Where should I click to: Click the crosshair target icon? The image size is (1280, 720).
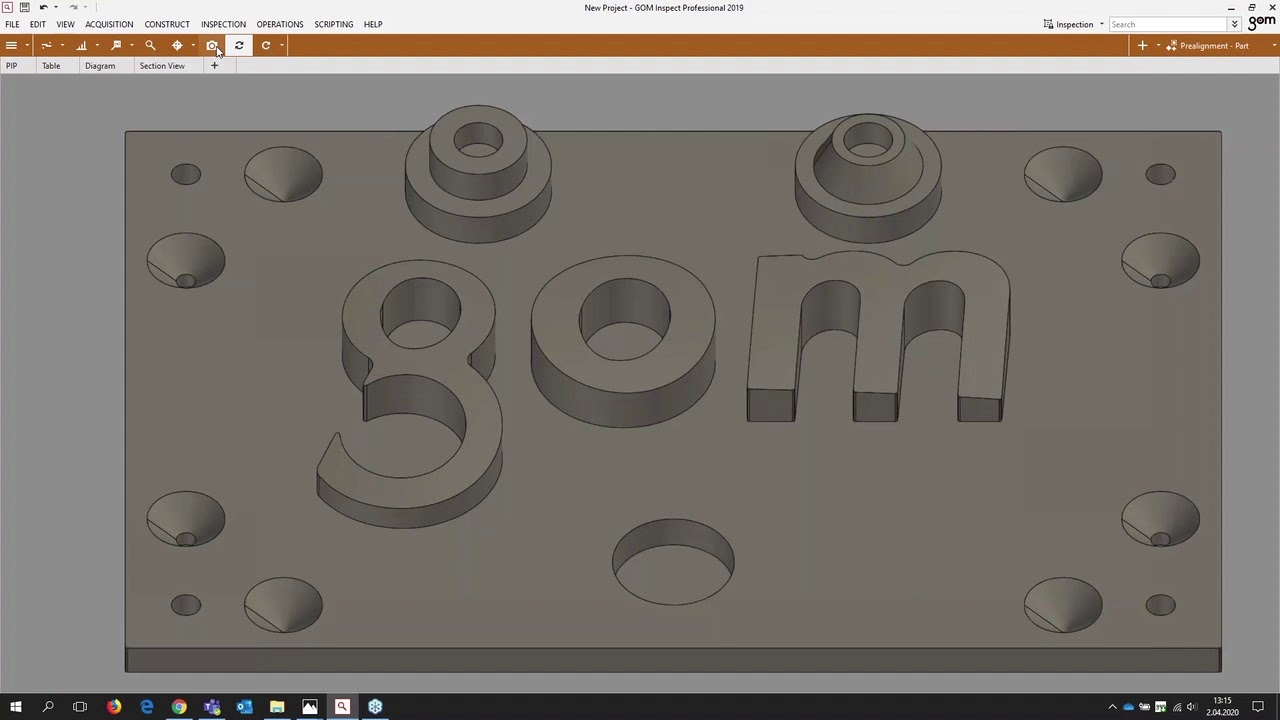pos(177,45)
